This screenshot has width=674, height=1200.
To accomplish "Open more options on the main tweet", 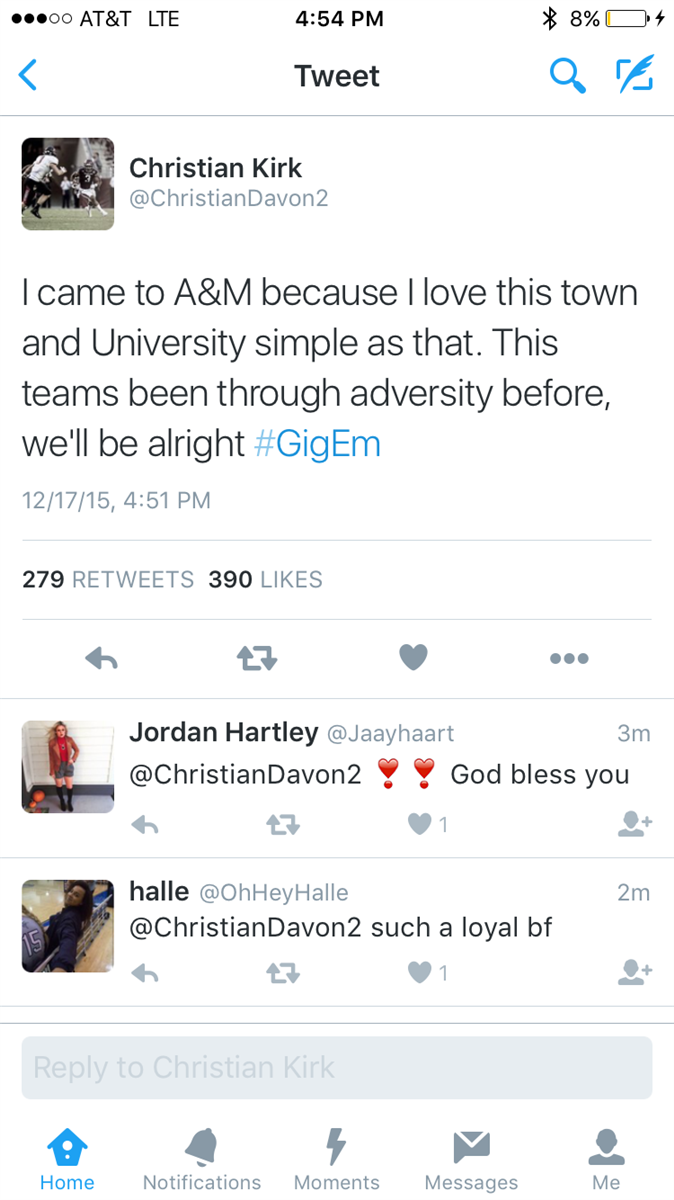I will [x=569, y=658].
